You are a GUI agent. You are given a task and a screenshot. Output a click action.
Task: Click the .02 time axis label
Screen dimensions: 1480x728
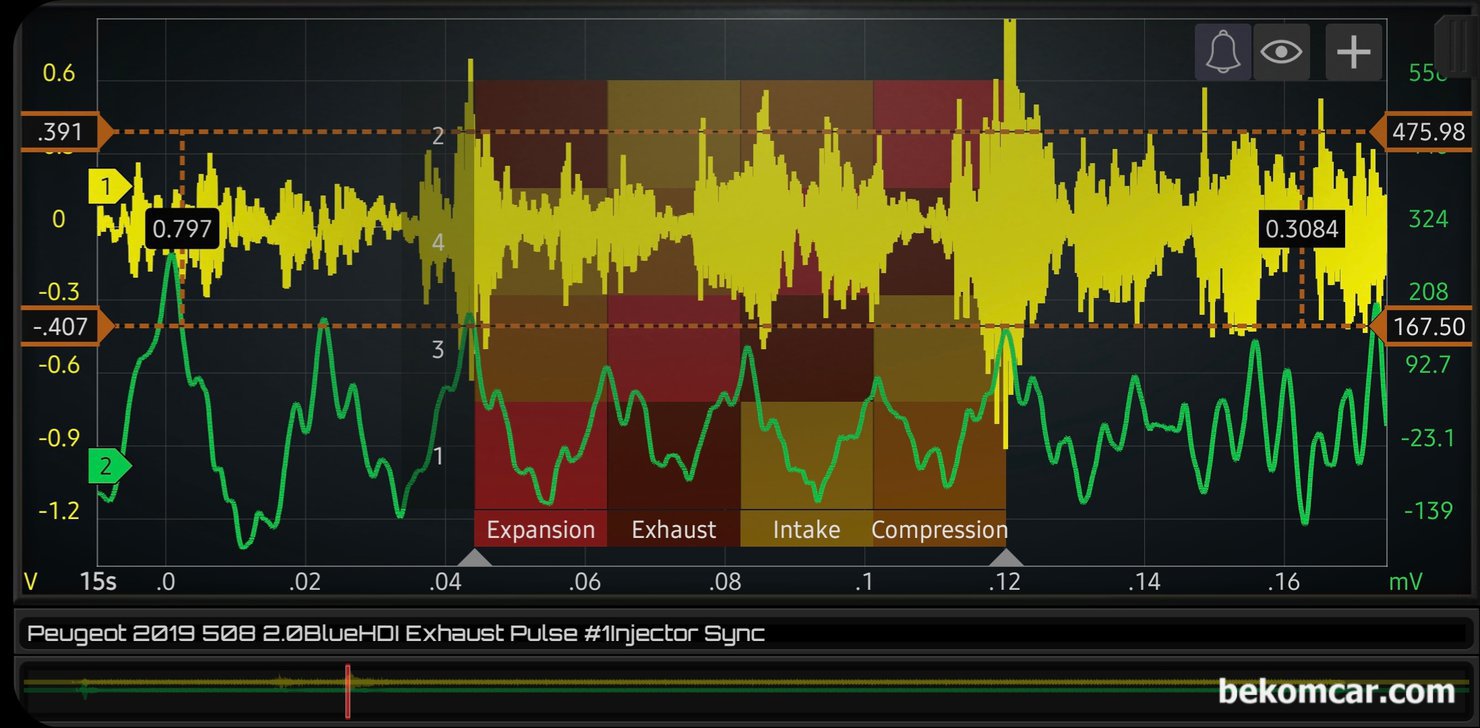[306, 582]
